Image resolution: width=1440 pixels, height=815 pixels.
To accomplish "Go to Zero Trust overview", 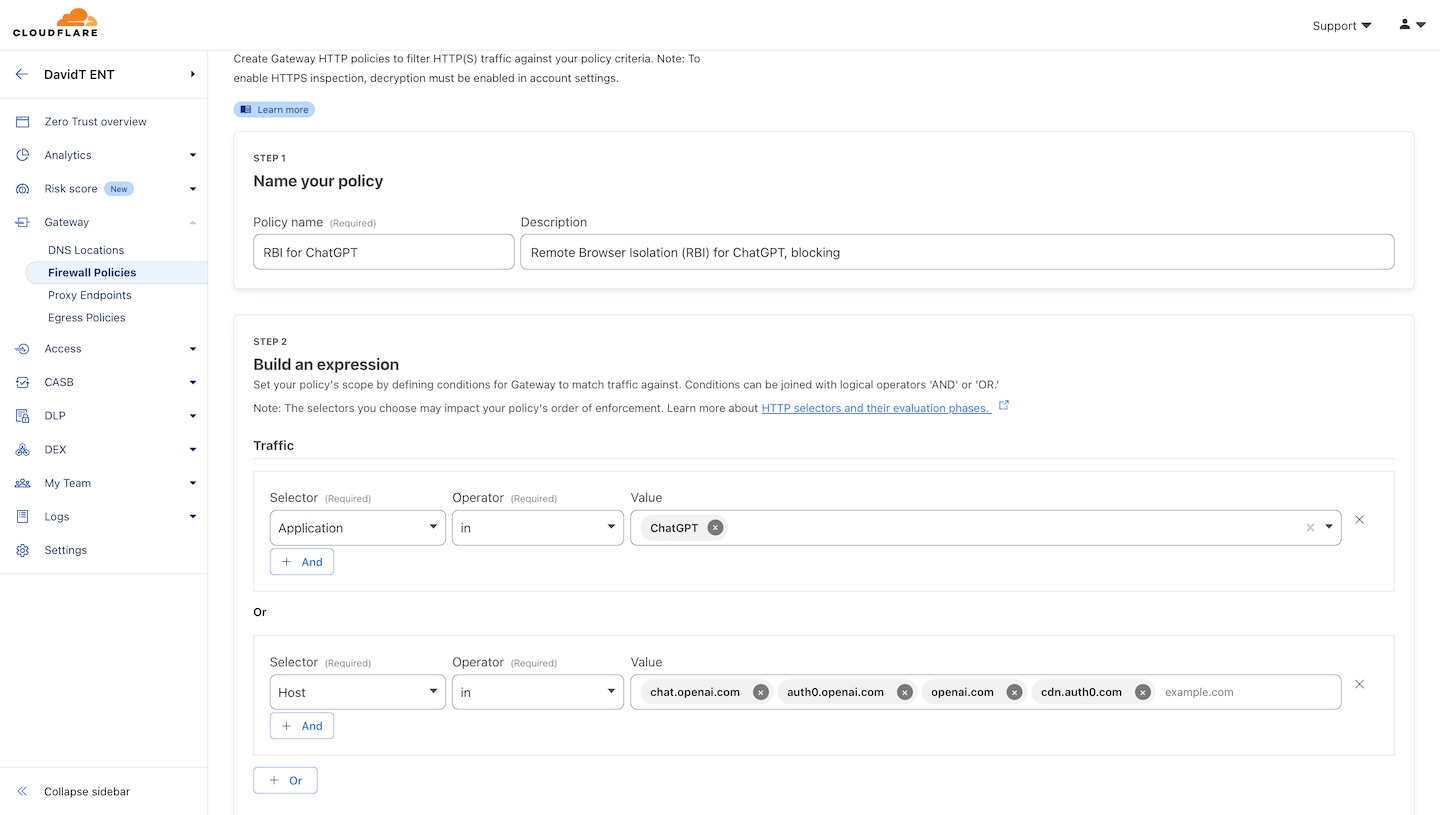I will pyautogui.click(x=95, y=122).
